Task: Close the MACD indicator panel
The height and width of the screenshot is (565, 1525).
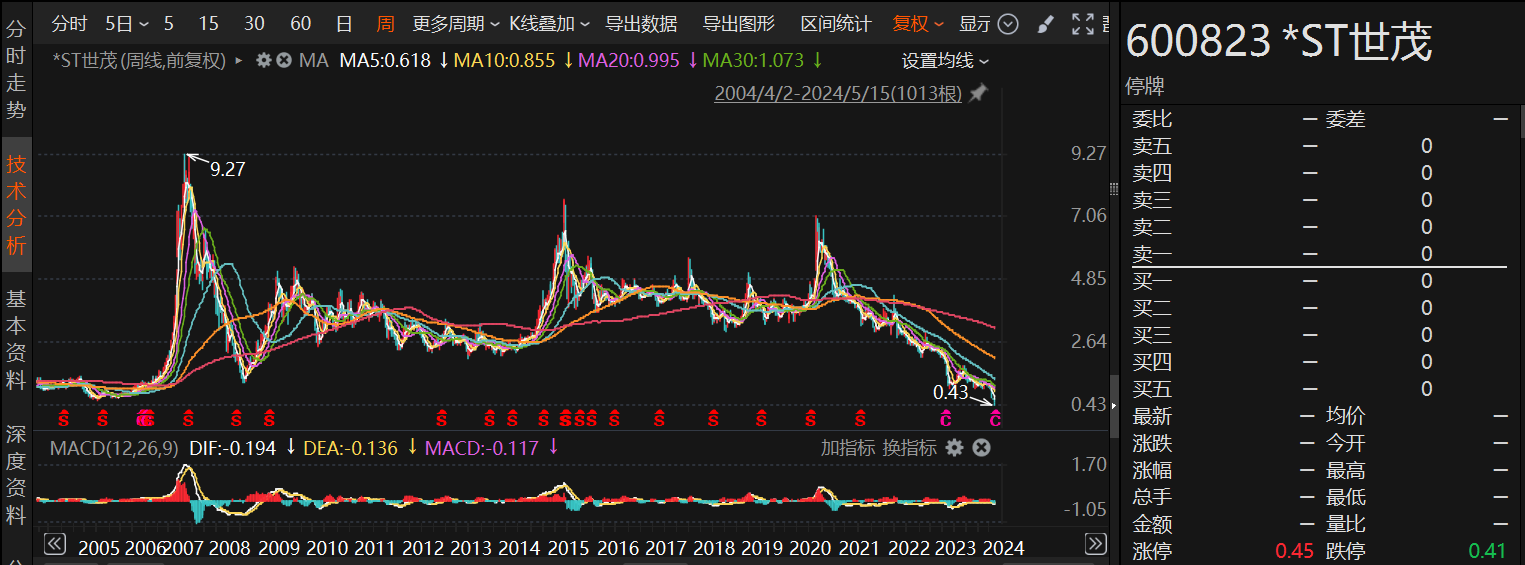Action: pyautogui.click(x=981, y=447)
